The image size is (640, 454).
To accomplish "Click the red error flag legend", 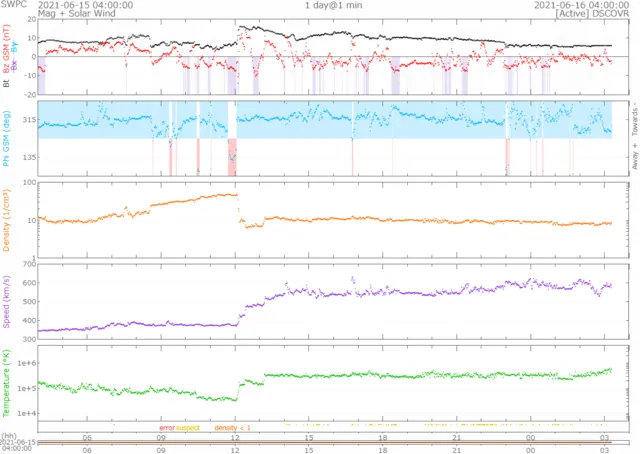I will 166,427.
